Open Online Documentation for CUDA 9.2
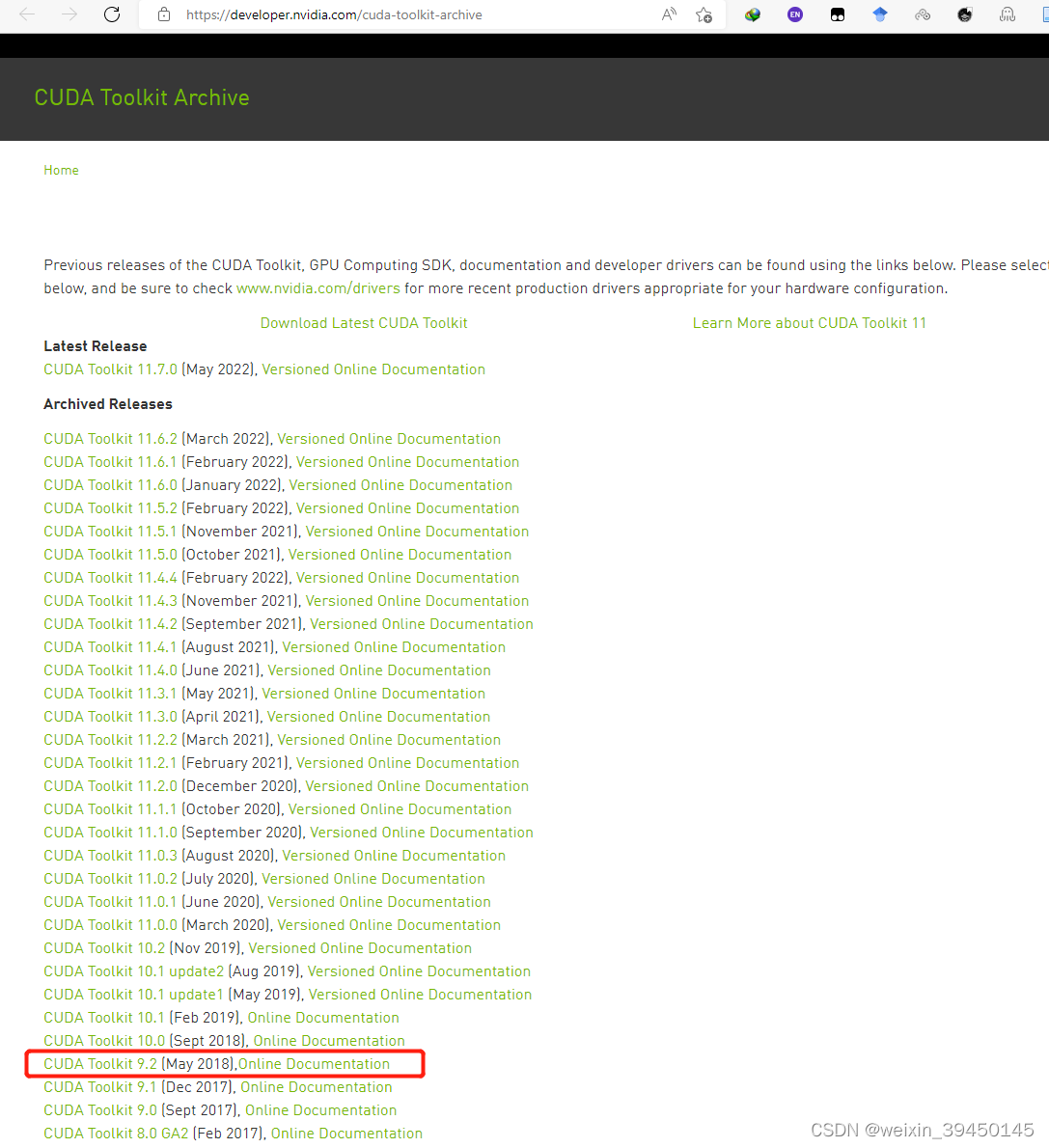This screenshot has width=1049, height=1148. [x=314, y=1064]
